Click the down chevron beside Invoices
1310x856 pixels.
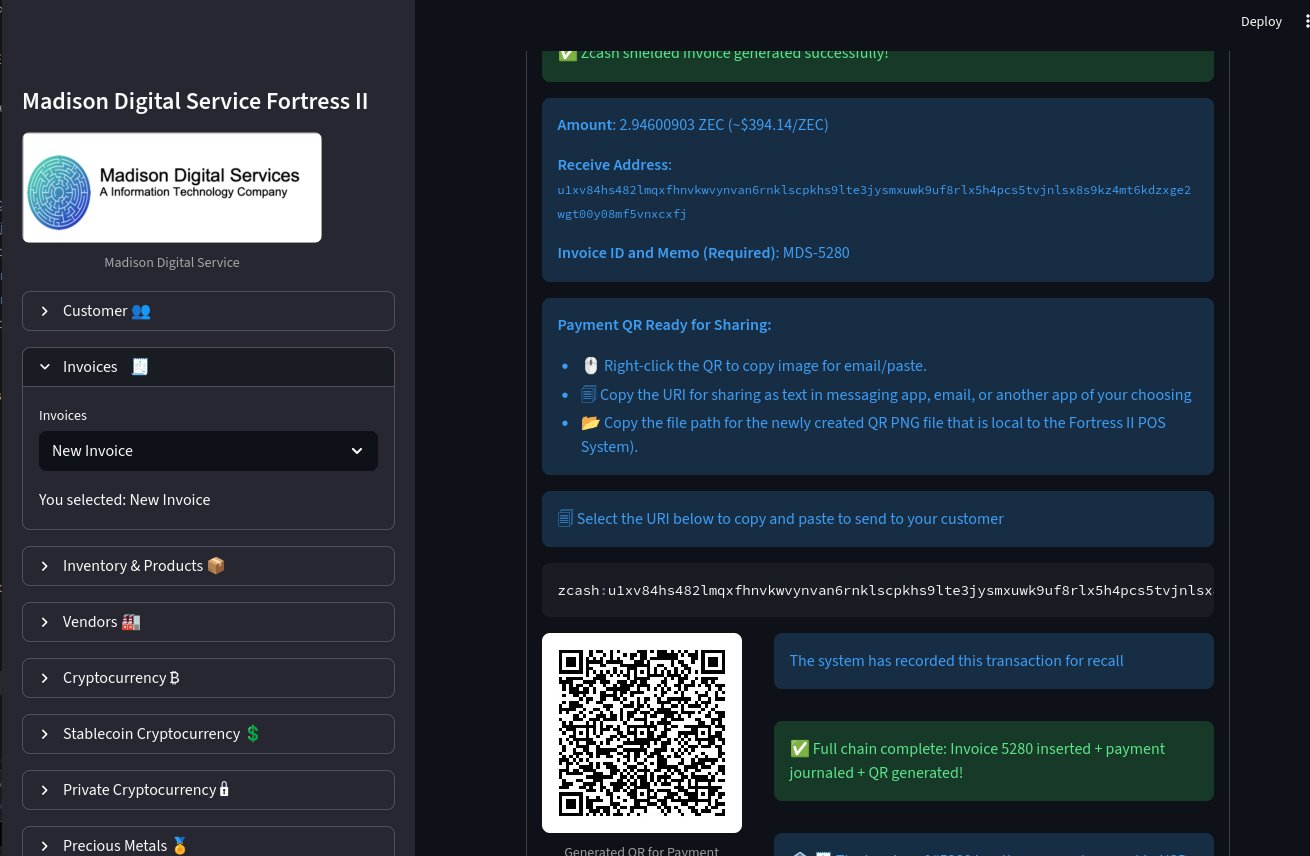(x=45, y=367)
